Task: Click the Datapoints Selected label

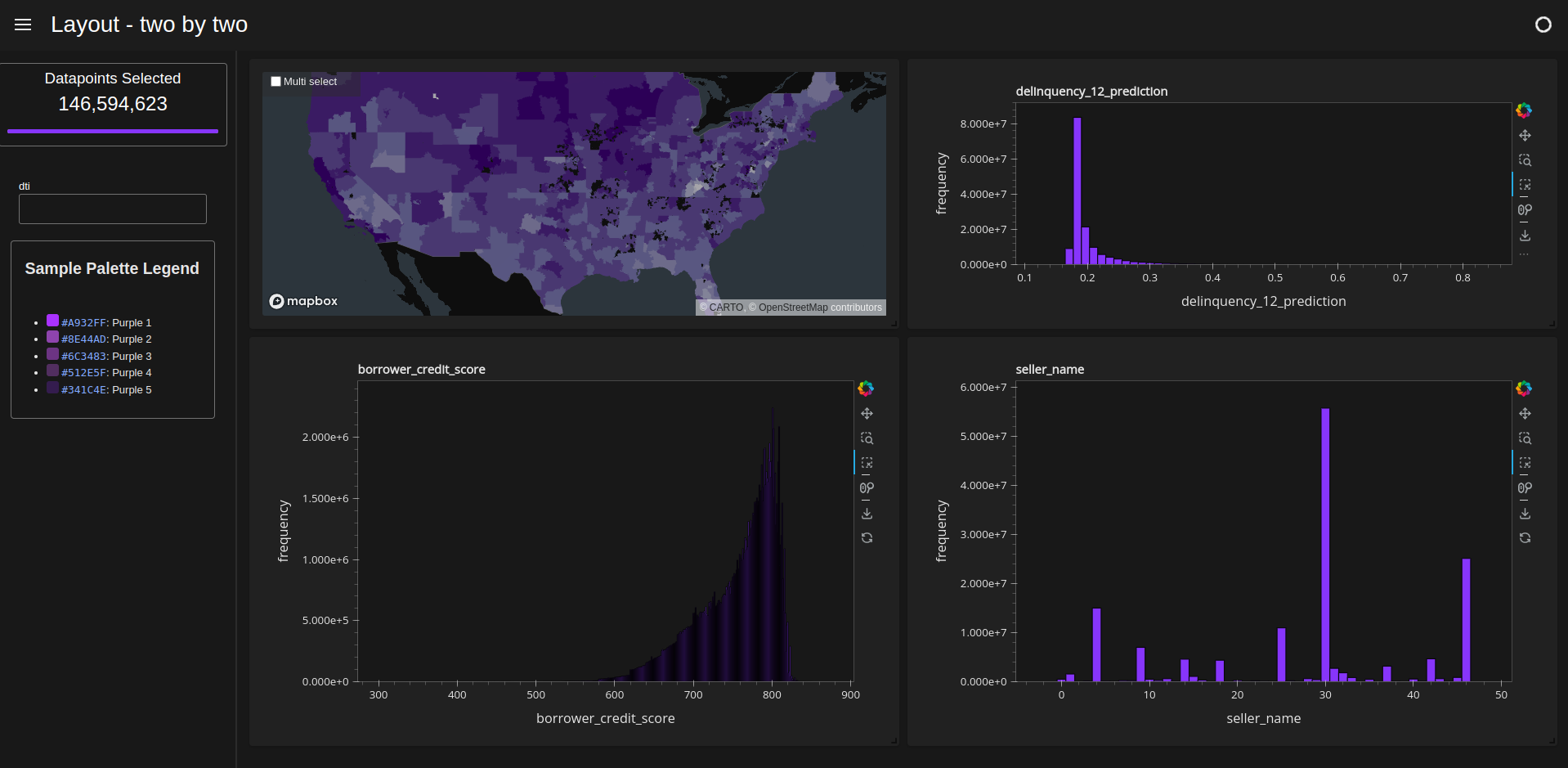Action: (113, 79)
